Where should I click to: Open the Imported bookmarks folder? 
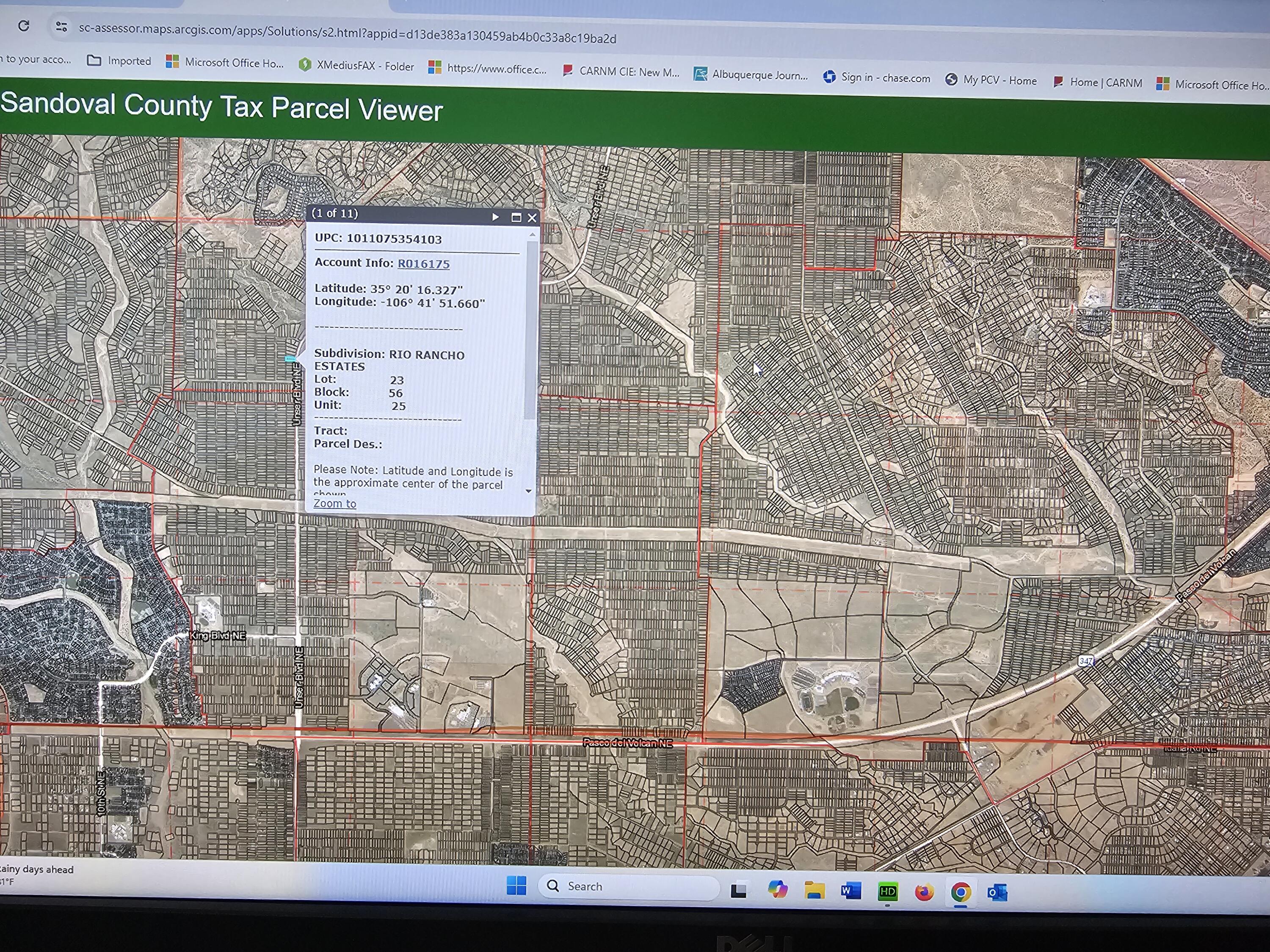pos(119,61)
